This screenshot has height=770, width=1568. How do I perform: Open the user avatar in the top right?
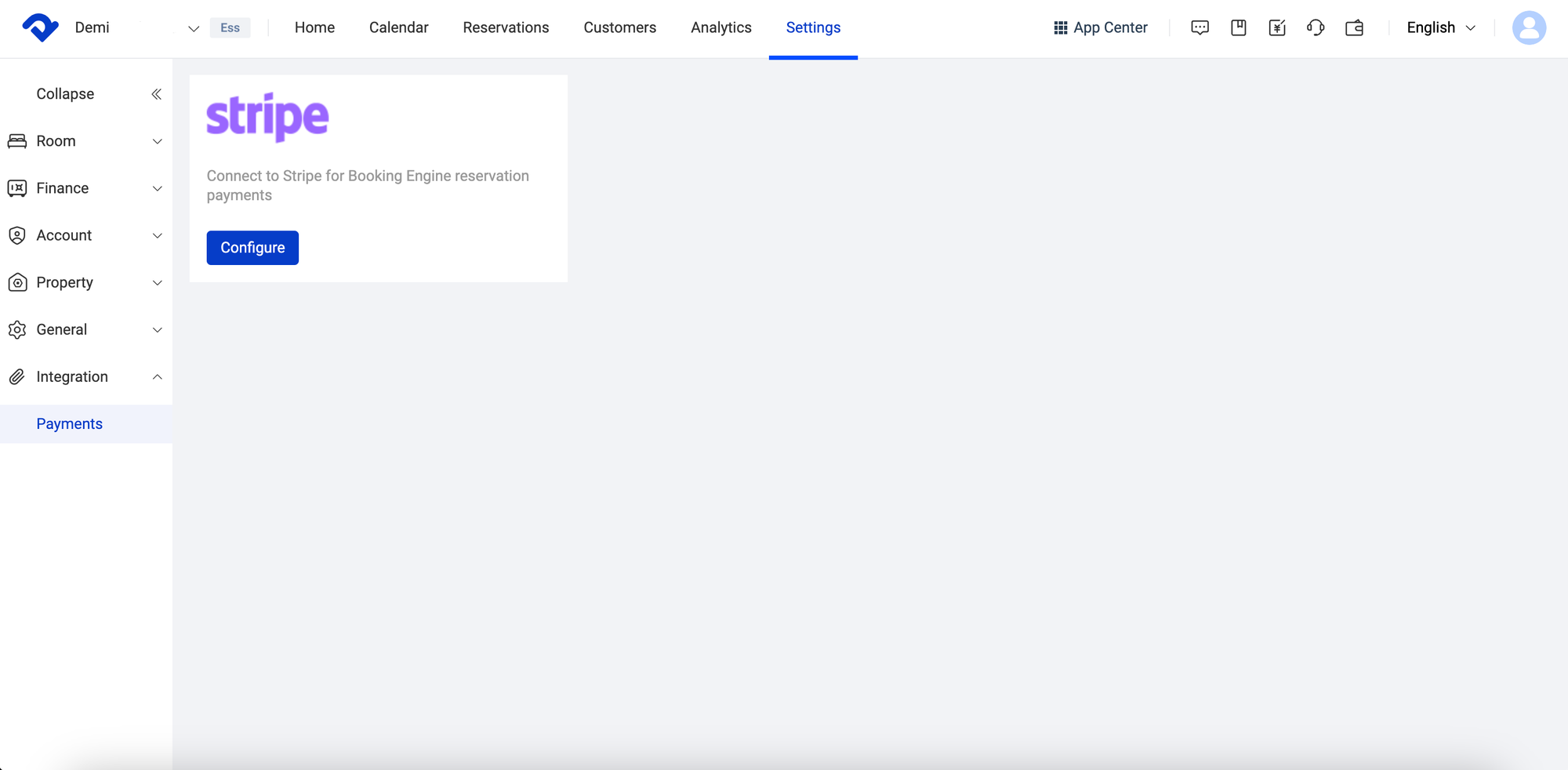1529,27
